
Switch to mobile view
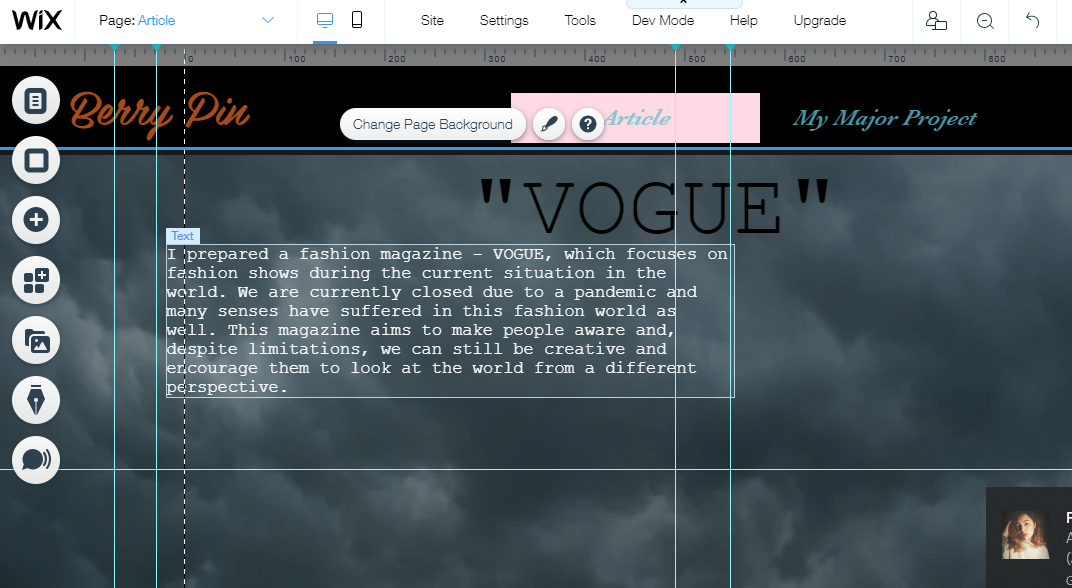[357, 21]
